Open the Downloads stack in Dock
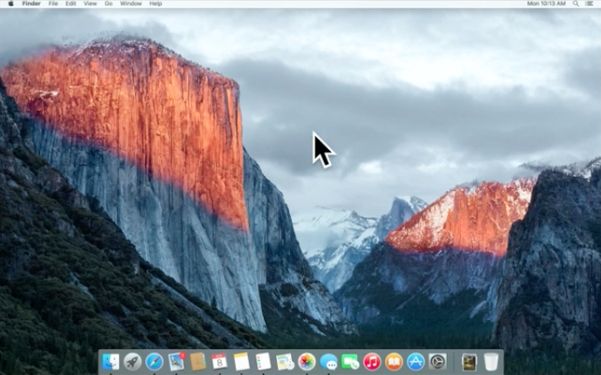 (x=470, y=362)
